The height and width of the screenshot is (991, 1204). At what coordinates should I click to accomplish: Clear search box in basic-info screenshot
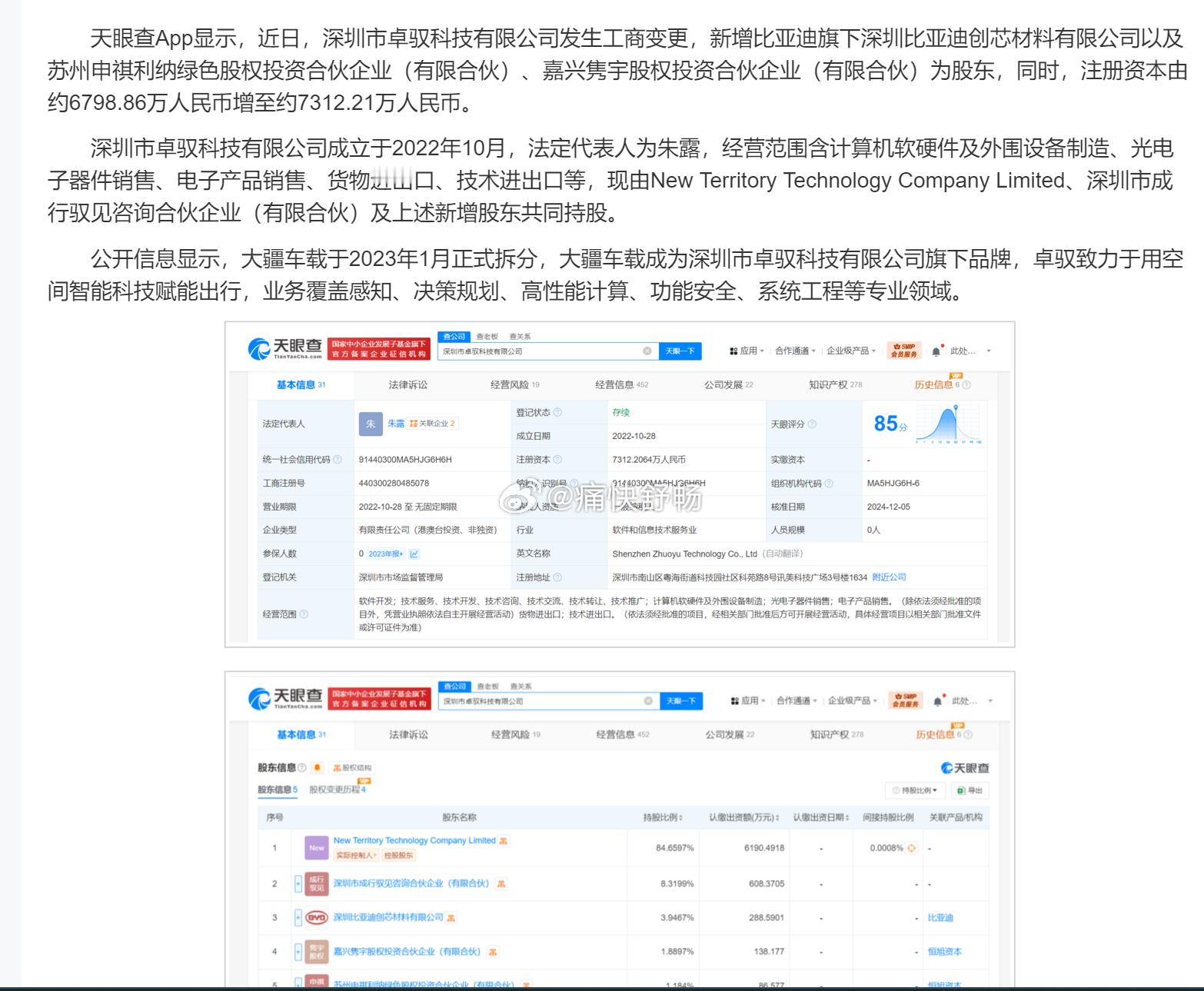point(647,351)
